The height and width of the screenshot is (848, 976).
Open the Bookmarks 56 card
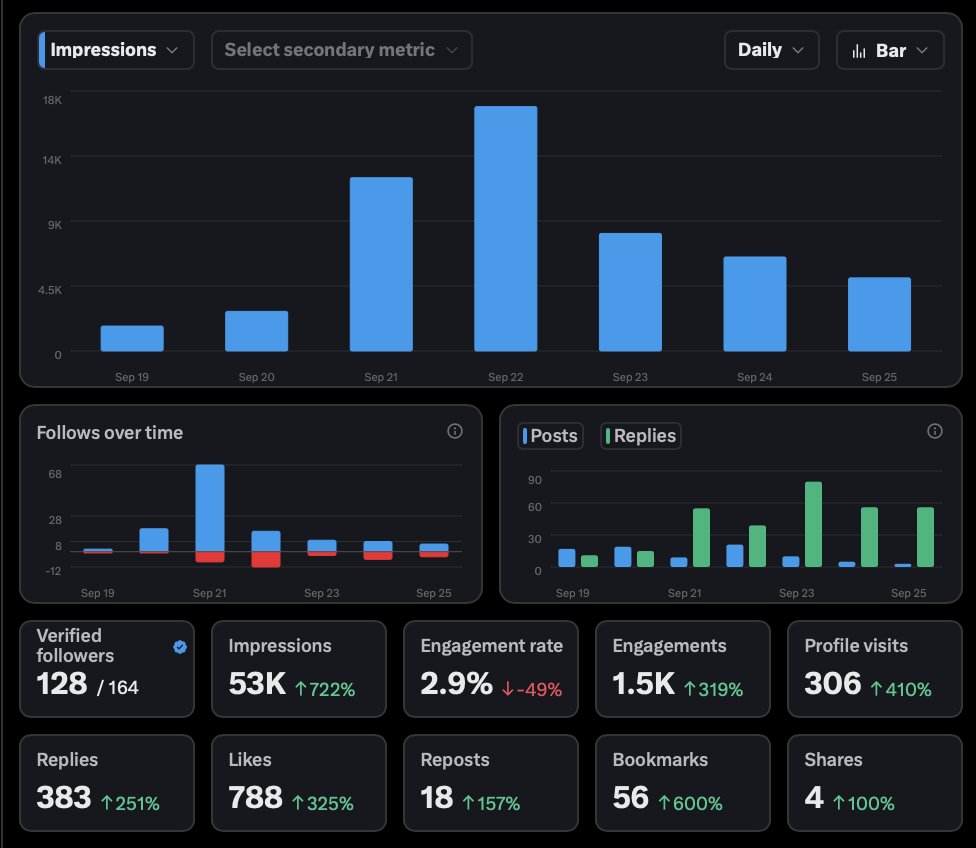683,783
